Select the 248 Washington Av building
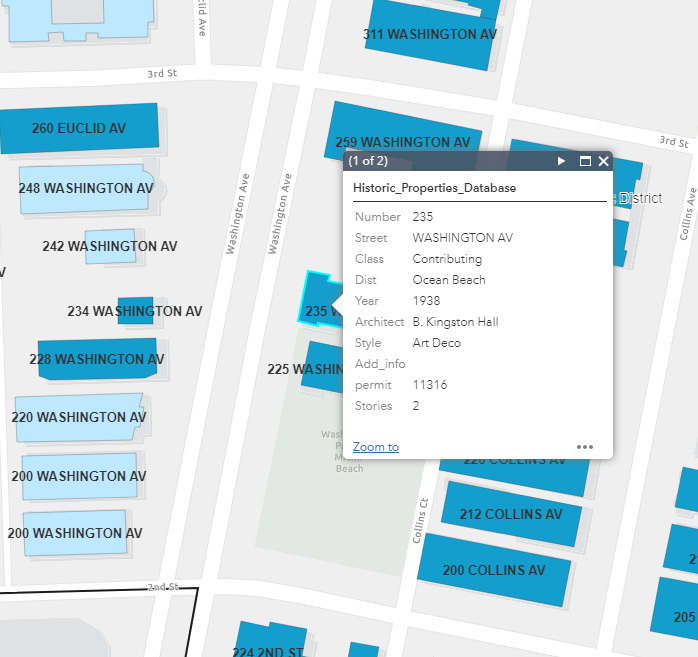Viewport: 698px width, 657px height. tap(85, 189)
